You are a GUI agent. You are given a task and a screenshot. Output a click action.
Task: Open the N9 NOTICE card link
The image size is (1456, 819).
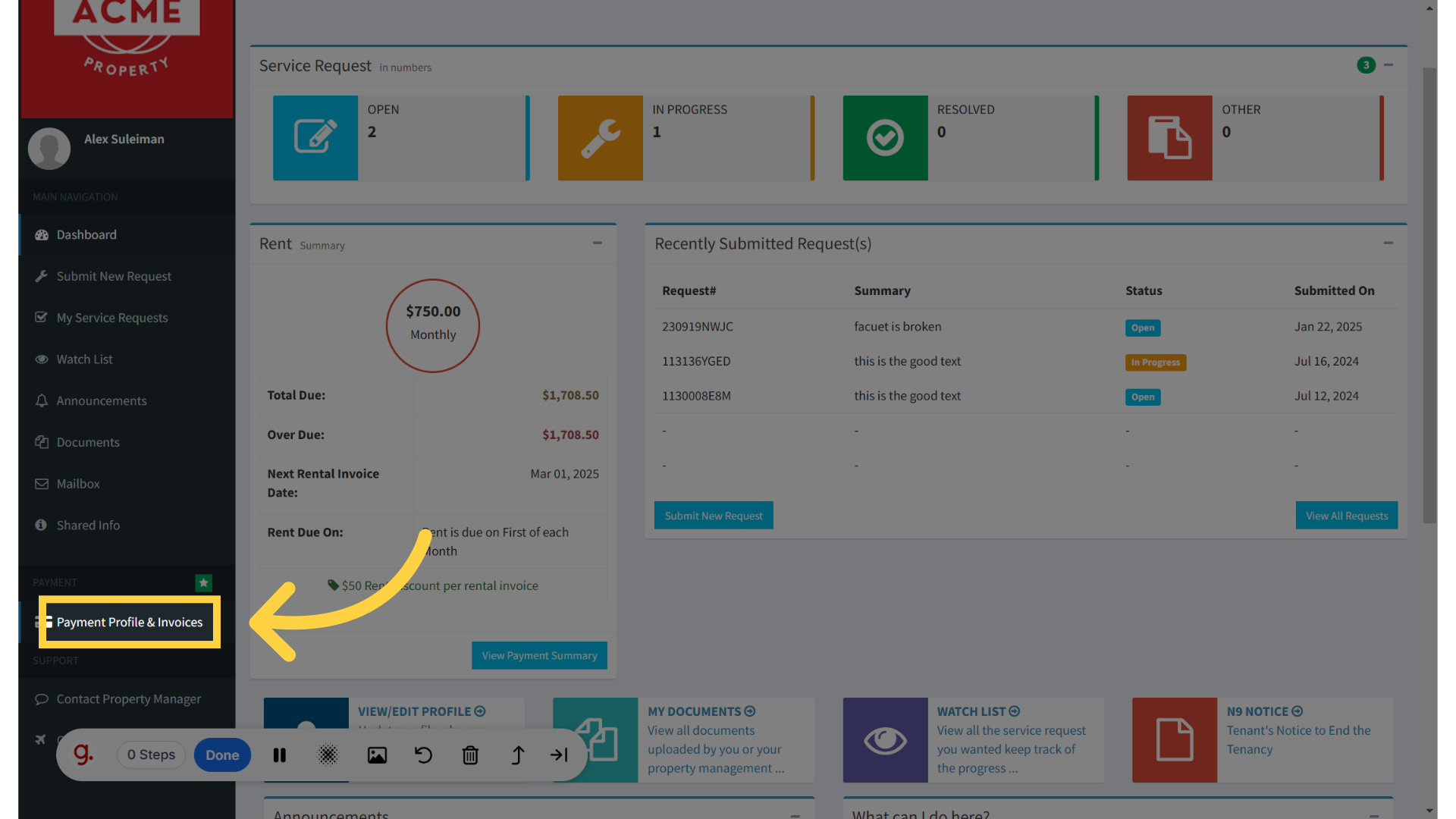(1265, 711)
